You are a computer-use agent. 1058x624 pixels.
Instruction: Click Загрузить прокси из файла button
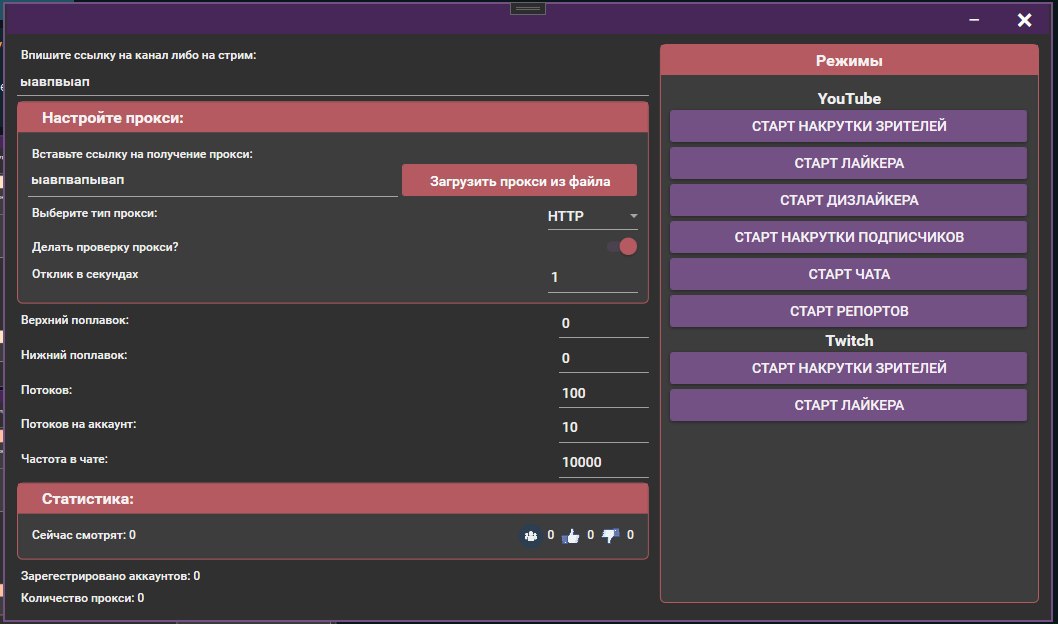[x=520, y=181]
